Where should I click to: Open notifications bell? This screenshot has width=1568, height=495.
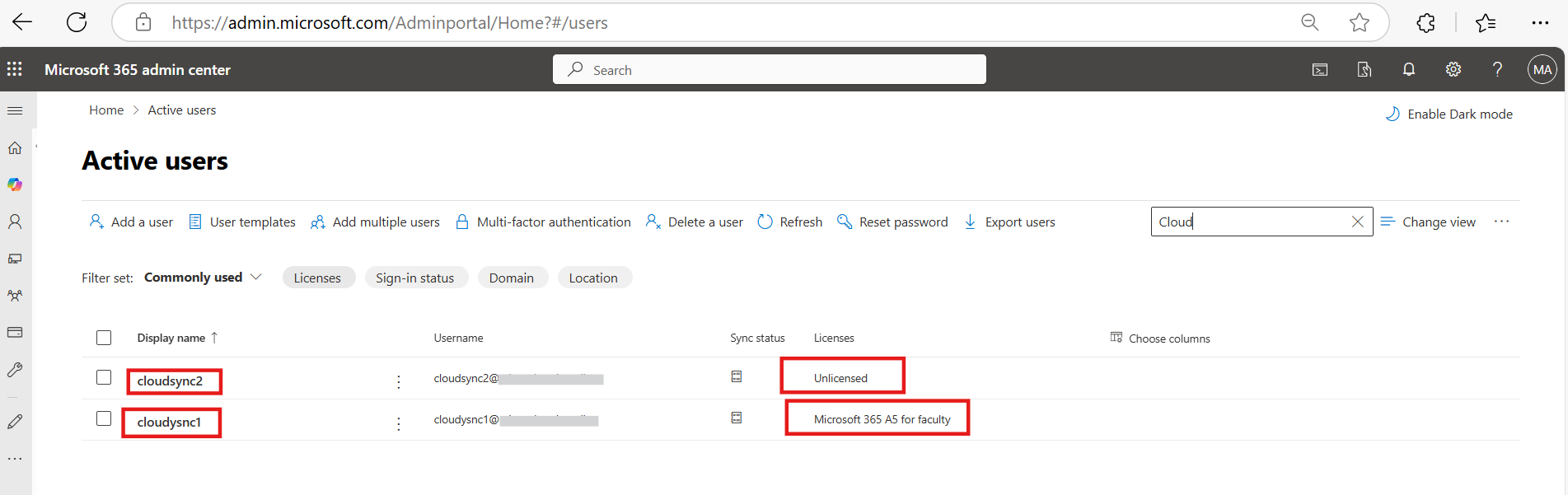[1409, 69]
